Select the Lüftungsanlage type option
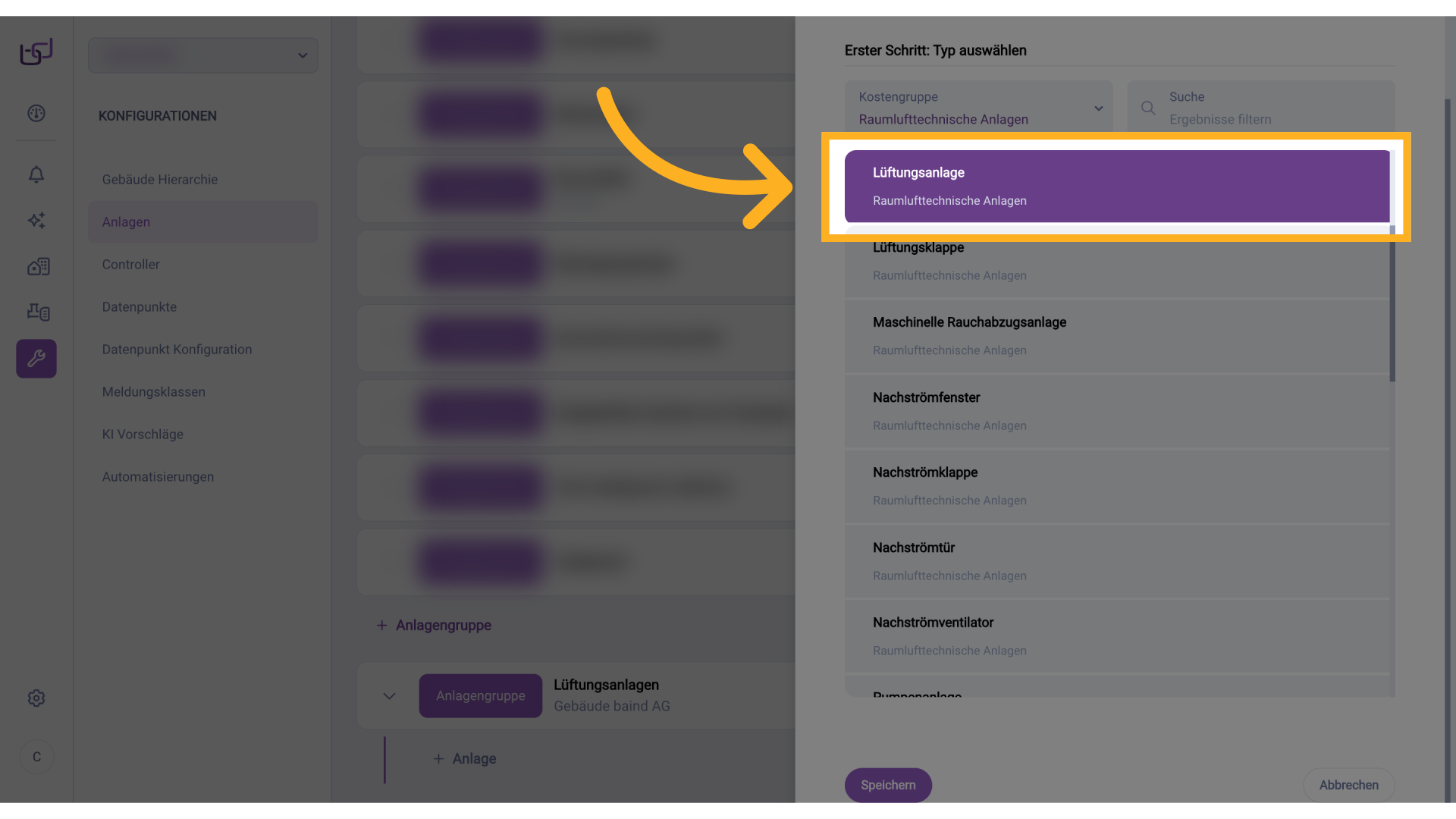This screenshot has height=819, width=1456. 1116,187
